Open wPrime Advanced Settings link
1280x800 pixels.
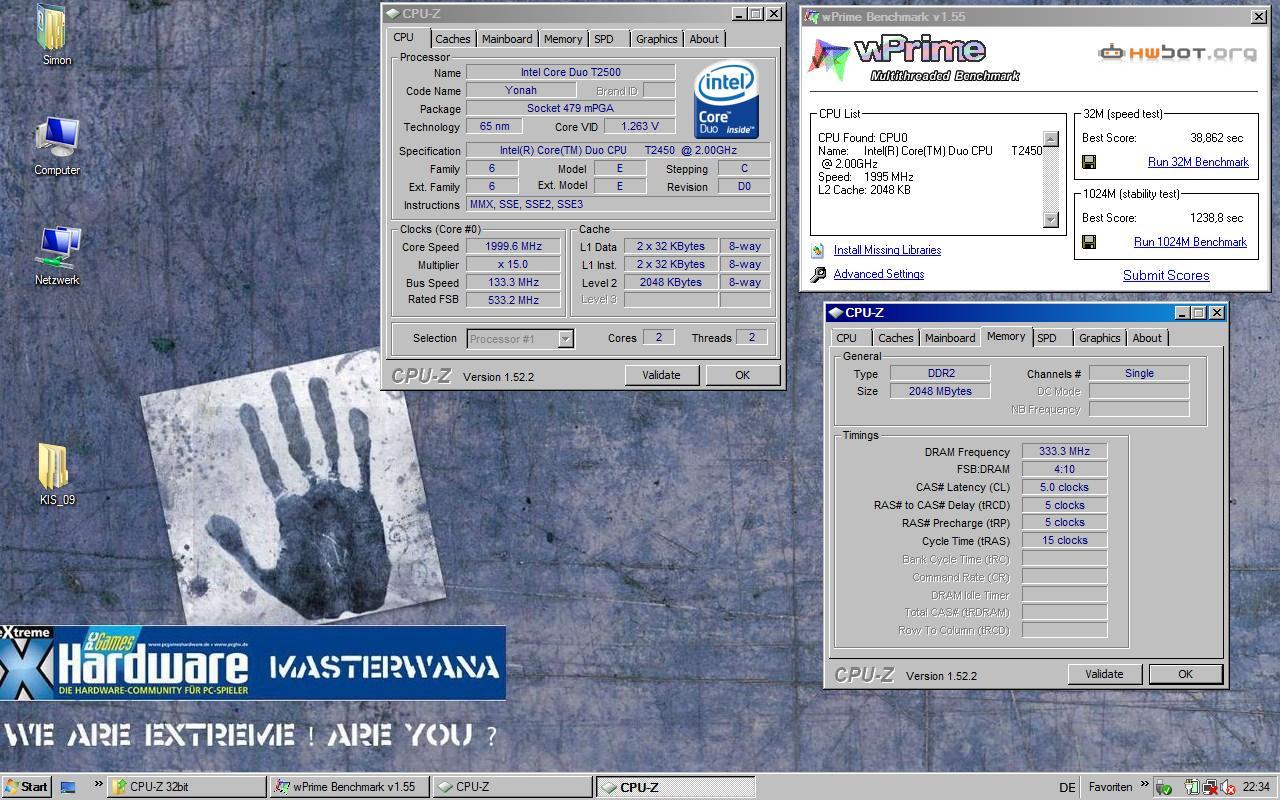[879, 274]
